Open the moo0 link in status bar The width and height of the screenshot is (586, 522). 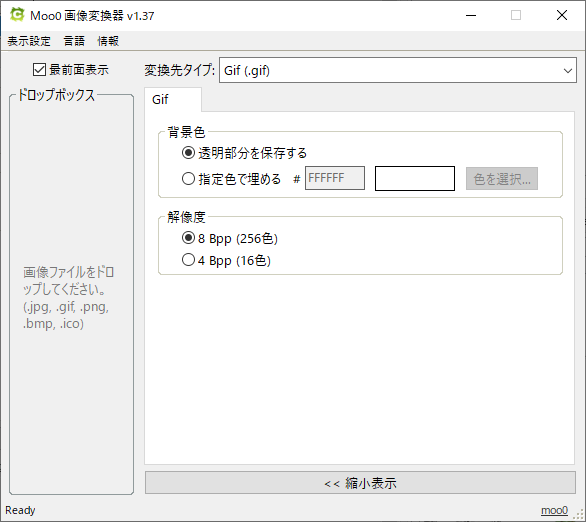click(554, 510)
